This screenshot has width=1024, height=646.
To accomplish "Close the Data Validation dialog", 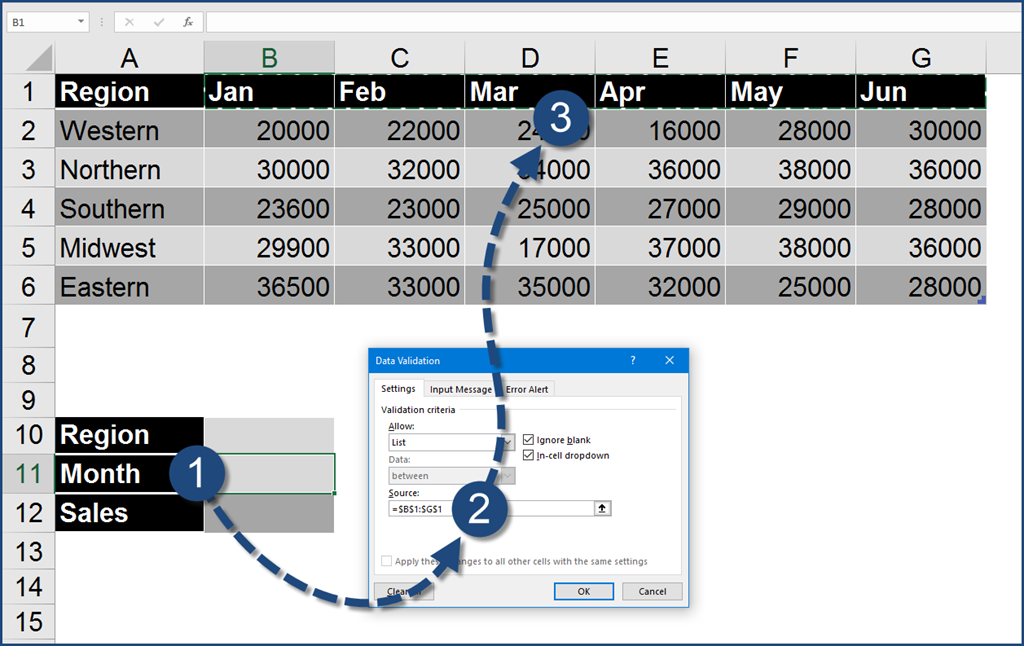I will (670, 360).
